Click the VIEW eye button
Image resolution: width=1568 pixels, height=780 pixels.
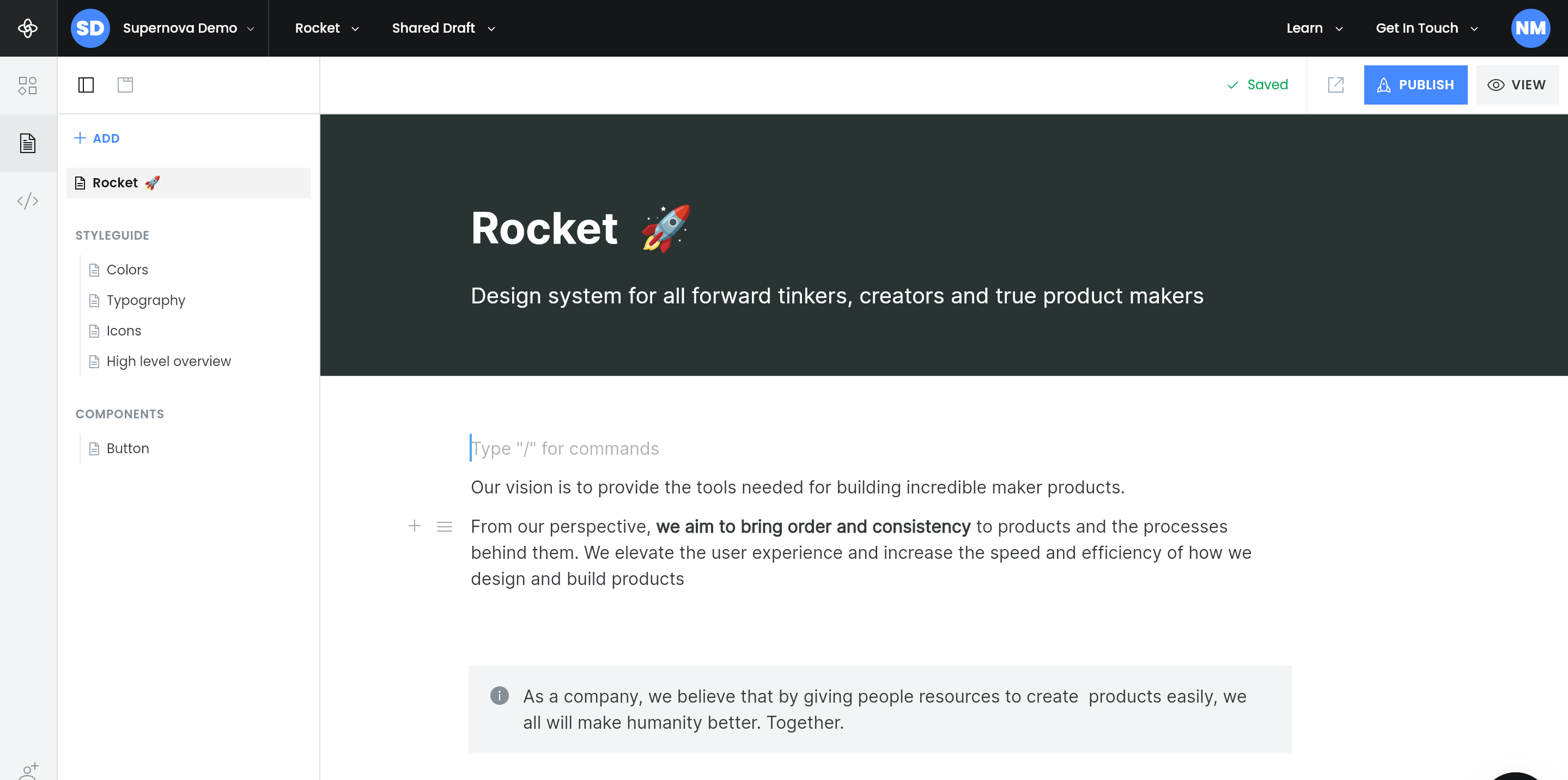click(x=1517, y=84)
